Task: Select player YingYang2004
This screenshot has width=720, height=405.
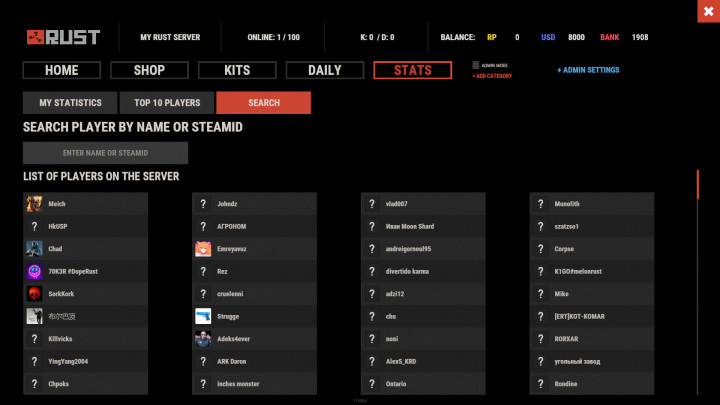Action: (85, 361)
